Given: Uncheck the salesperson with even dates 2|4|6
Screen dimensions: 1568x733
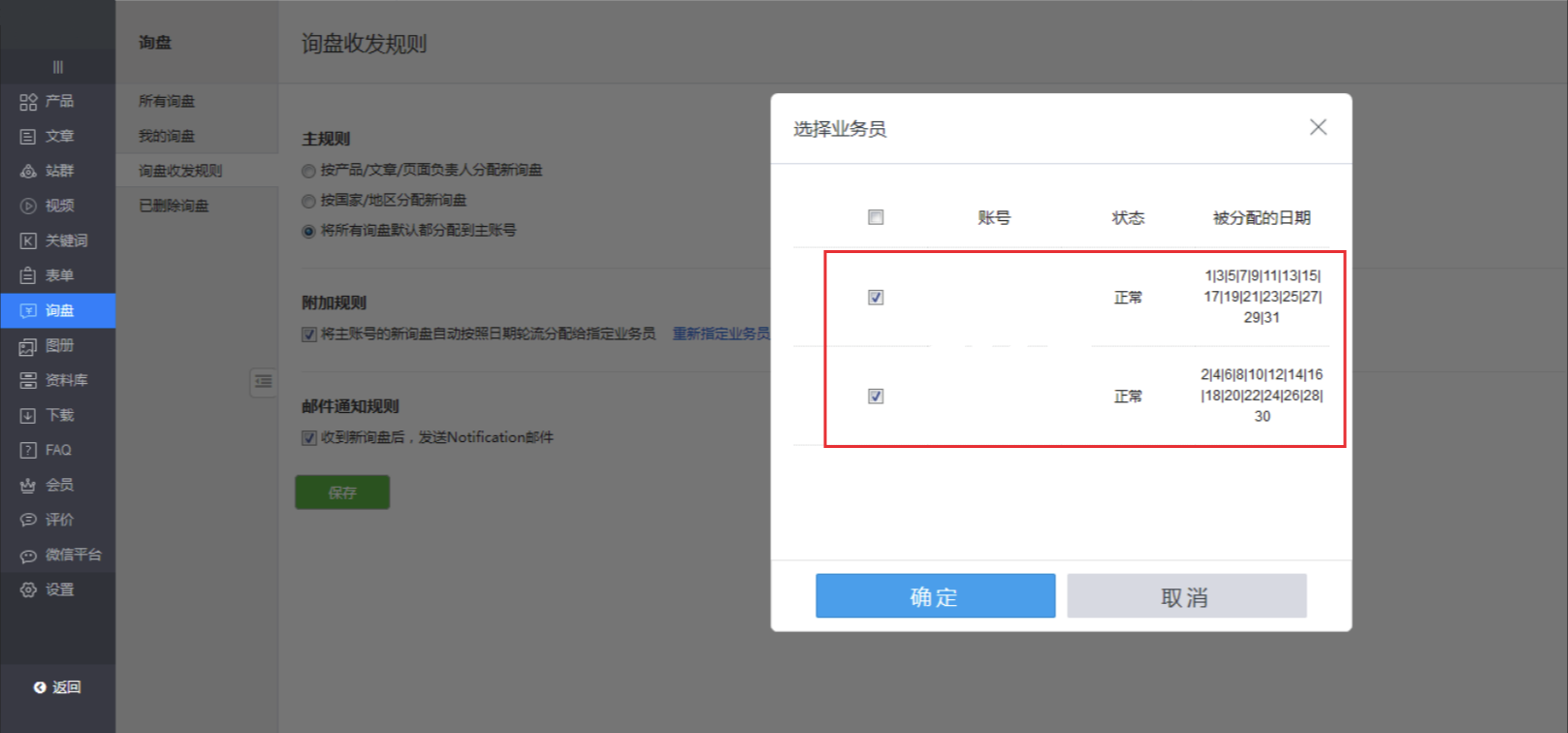Looking at the screenshot, I should 876,397.
